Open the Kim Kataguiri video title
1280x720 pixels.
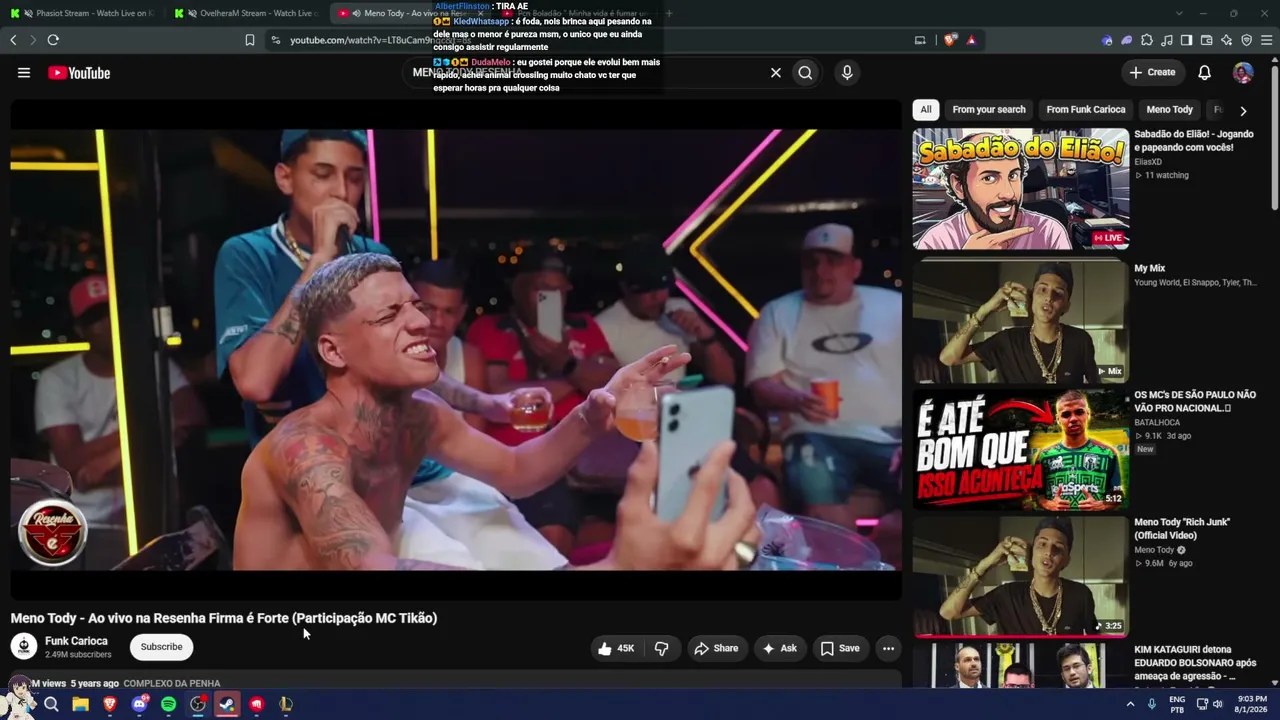click(1195, 663)
